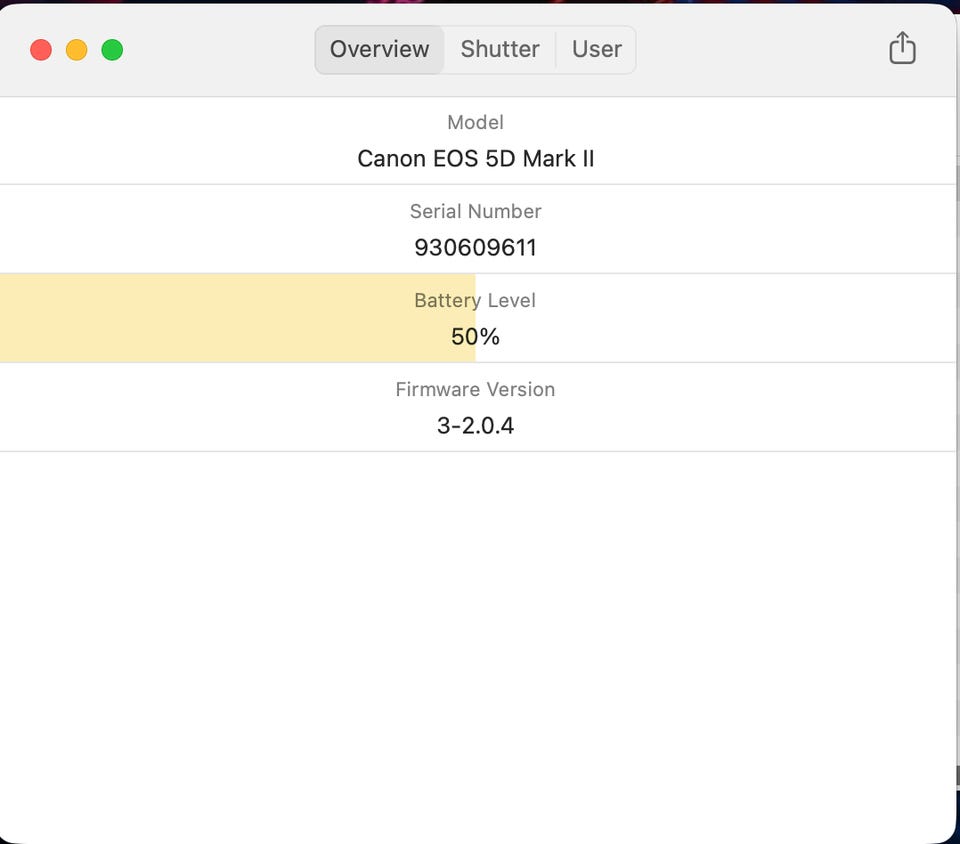Close the camera info window

coord(41,50)
